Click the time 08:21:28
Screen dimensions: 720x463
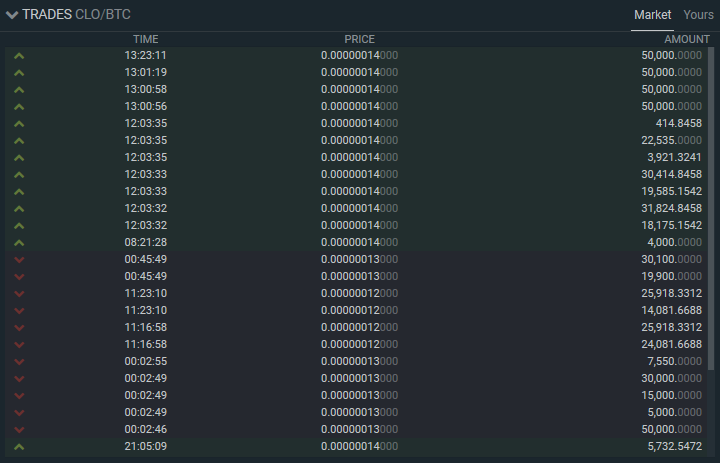(146, 242)
